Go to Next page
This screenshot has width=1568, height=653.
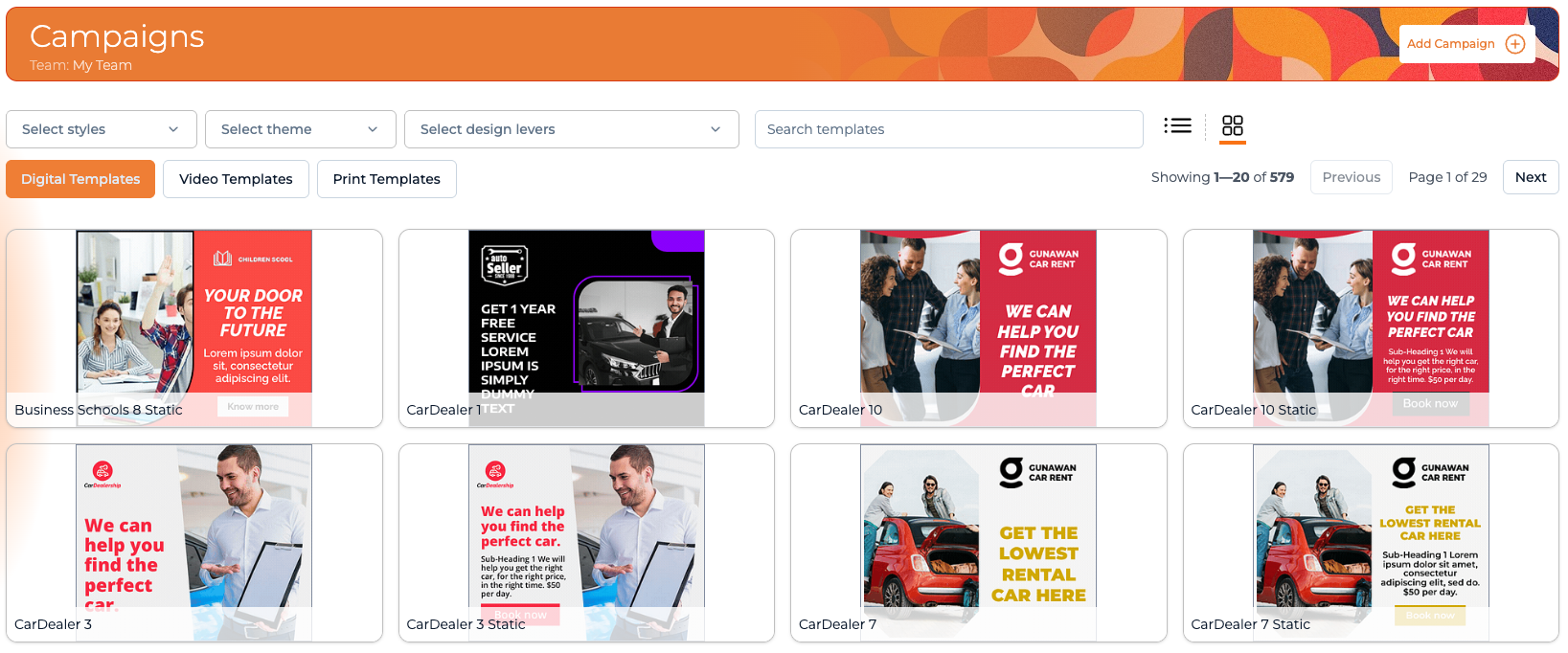[1531, 177]
